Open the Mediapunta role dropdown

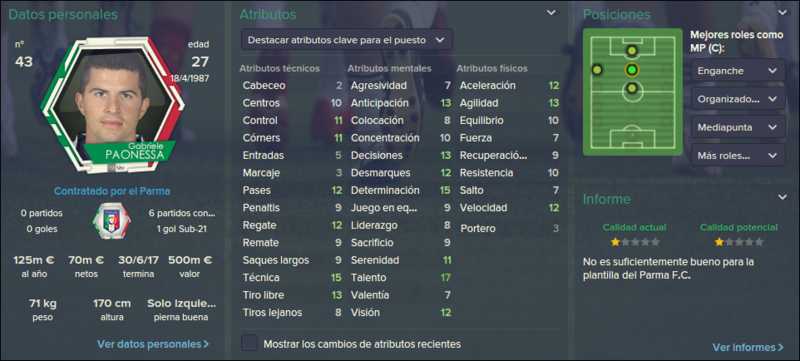pyautogui.click(x=738, y=126)
